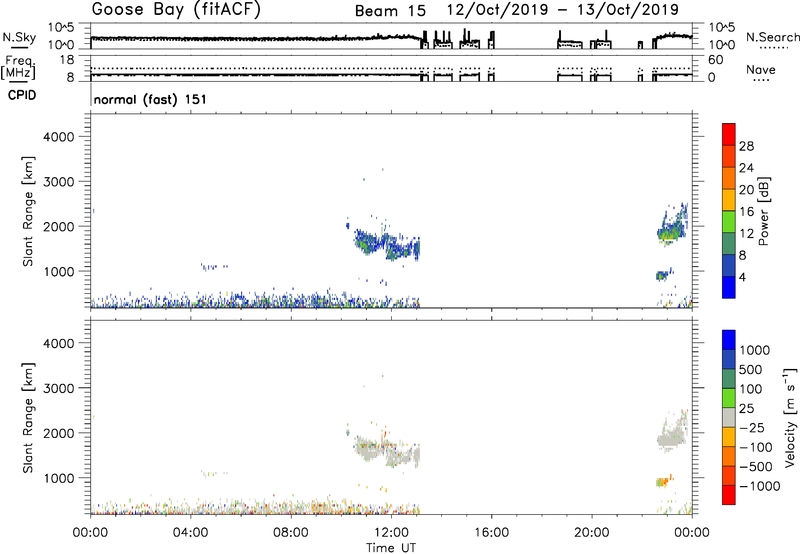800x554 pixels.
Task: Click the '04:00' time axis tick label
Action: [190, 533]
